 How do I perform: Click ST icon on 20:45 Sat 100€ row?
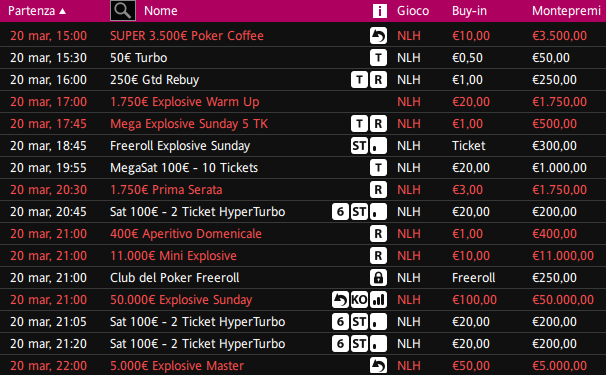(359, 212)
